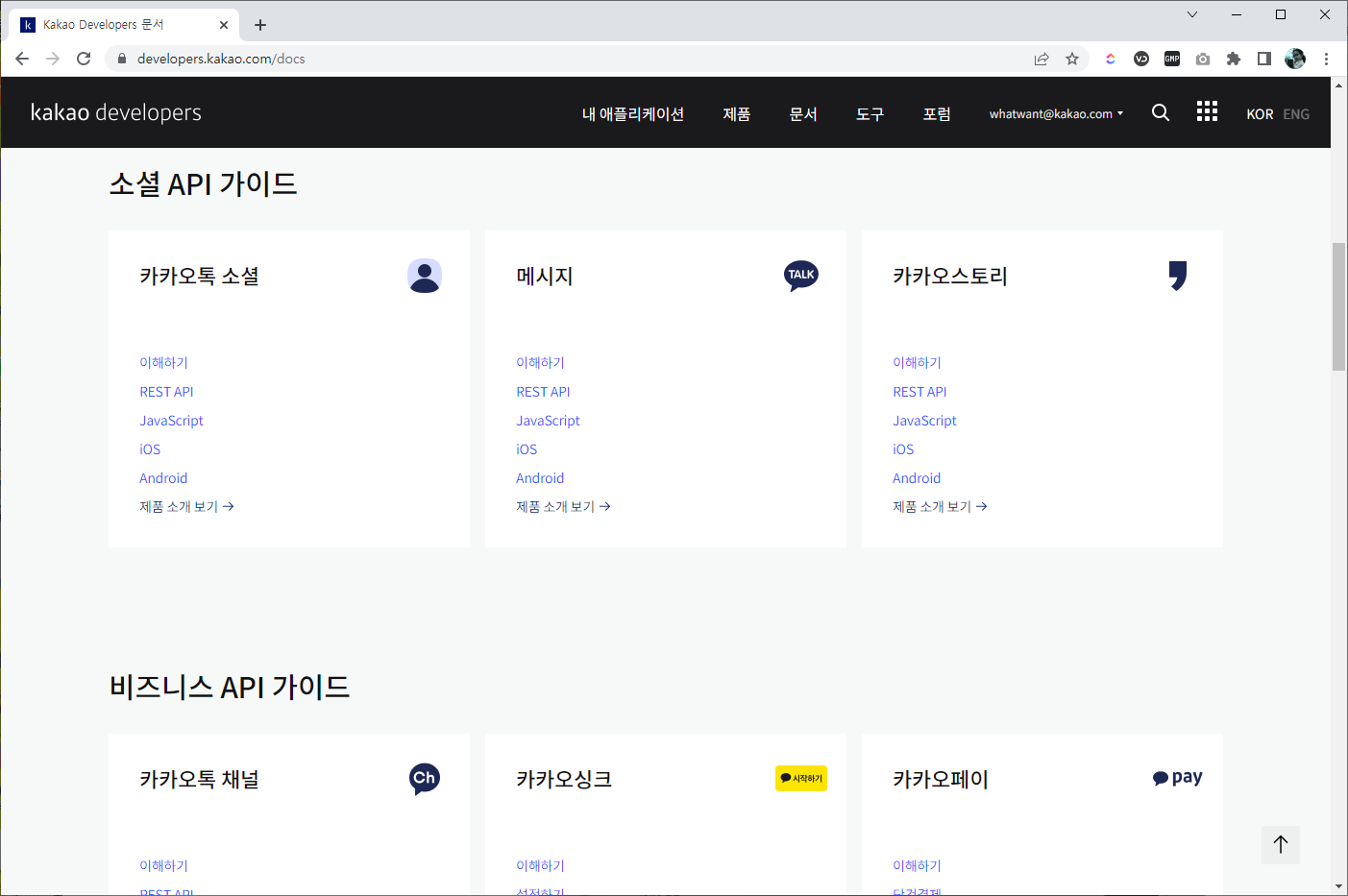Click the page vertical scrollbar thumb
The width and height of the screenshot is (1348, 896).
pos(1338,307)
